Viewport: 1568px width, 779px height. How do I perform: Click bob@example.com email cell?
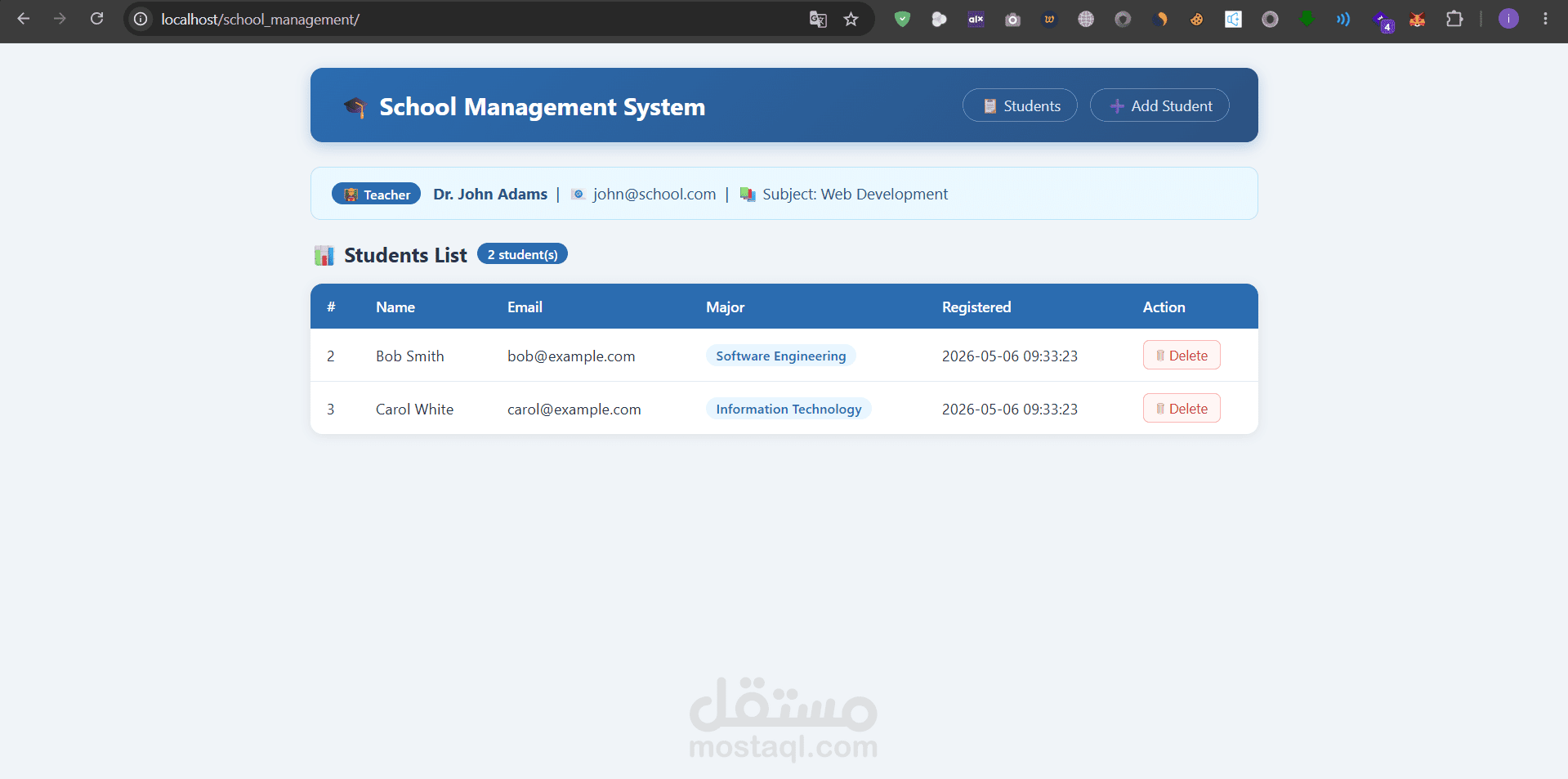click(571, 356)
